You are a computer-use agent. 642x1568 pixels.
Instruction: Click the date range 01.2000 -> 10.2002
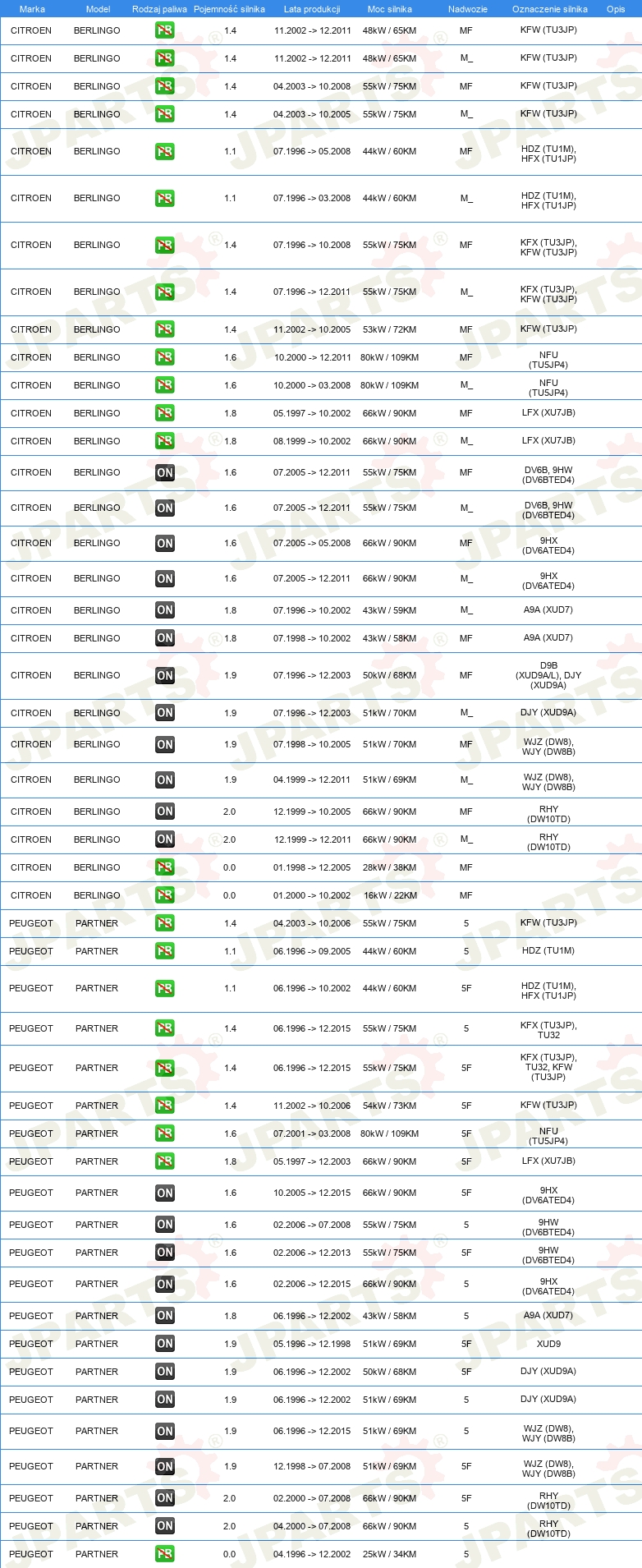click(312, 895)
